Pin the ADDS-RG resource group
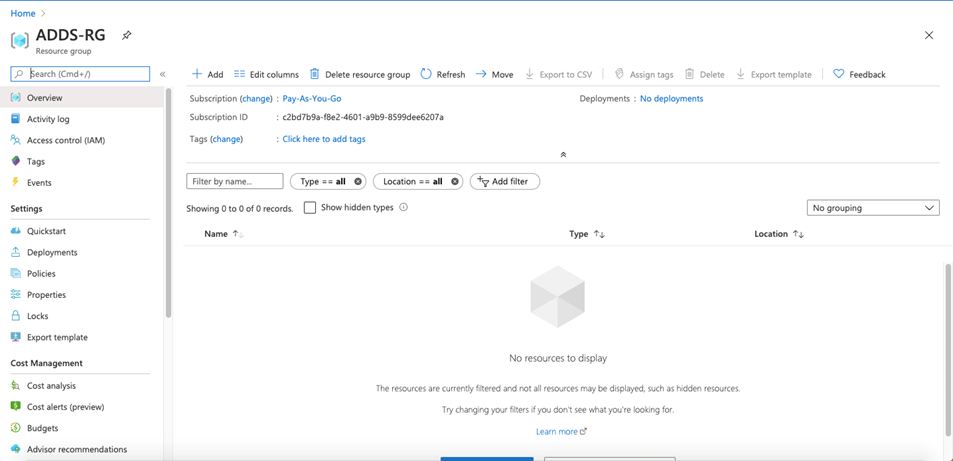 (126, 35)
